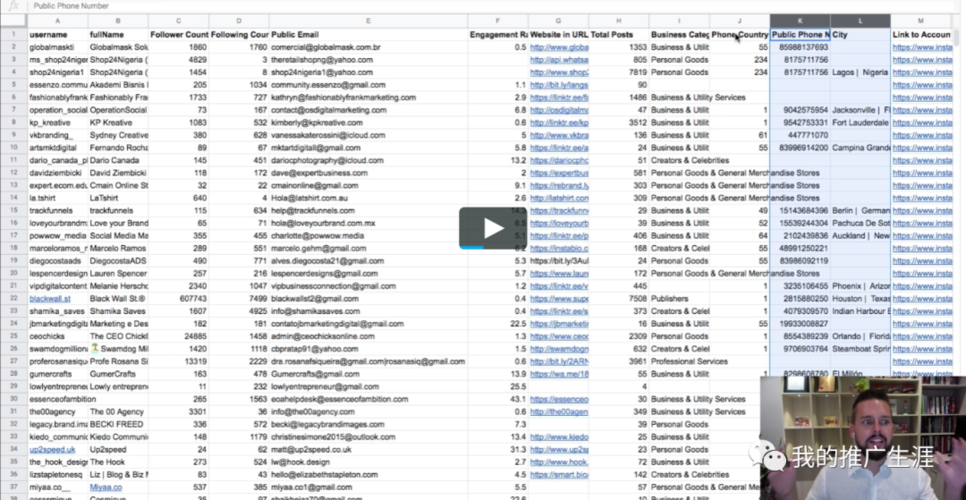Click phone number cell 15143684396

click(x=800, y=211)
